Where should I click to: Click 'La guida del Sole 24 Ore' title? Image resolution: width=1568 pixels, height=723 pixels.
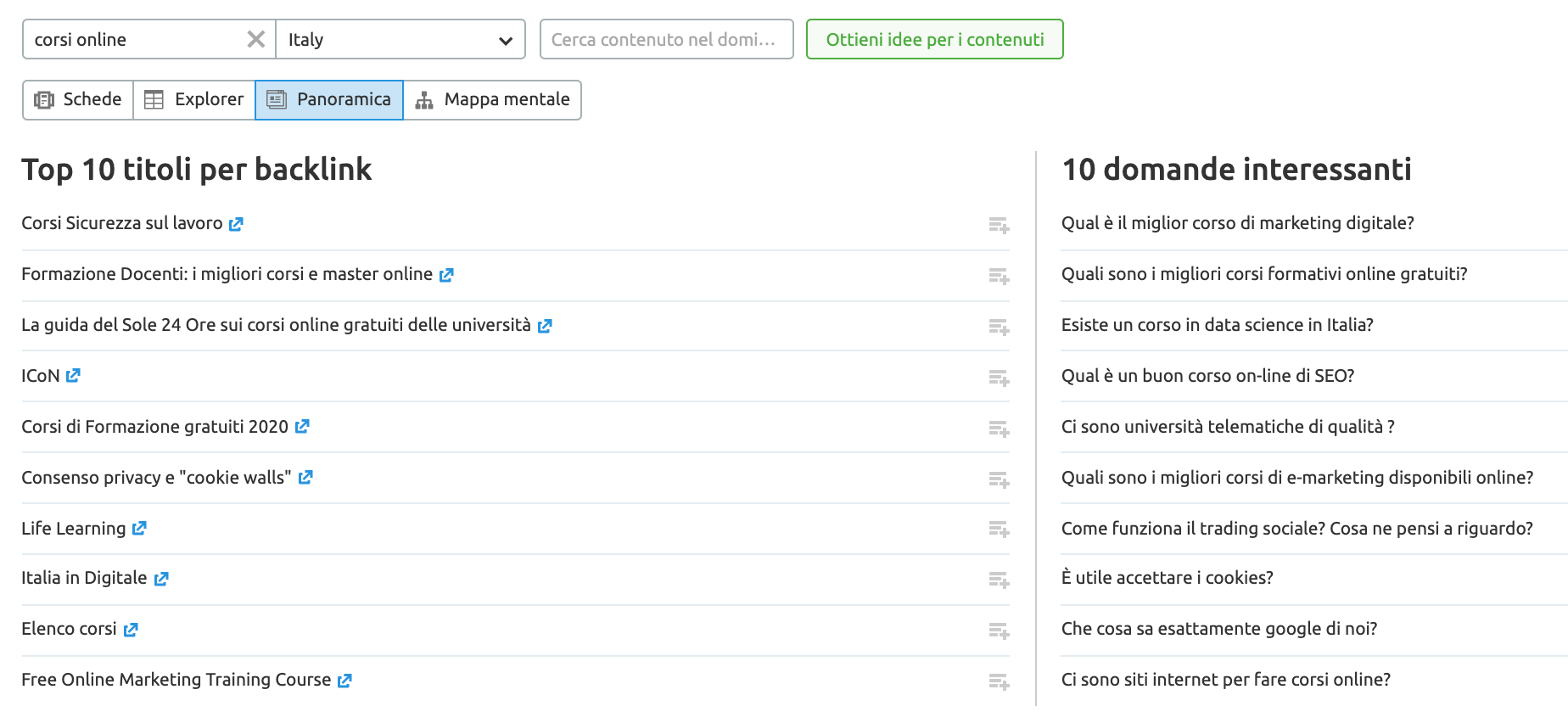click(x=276, y=325)
